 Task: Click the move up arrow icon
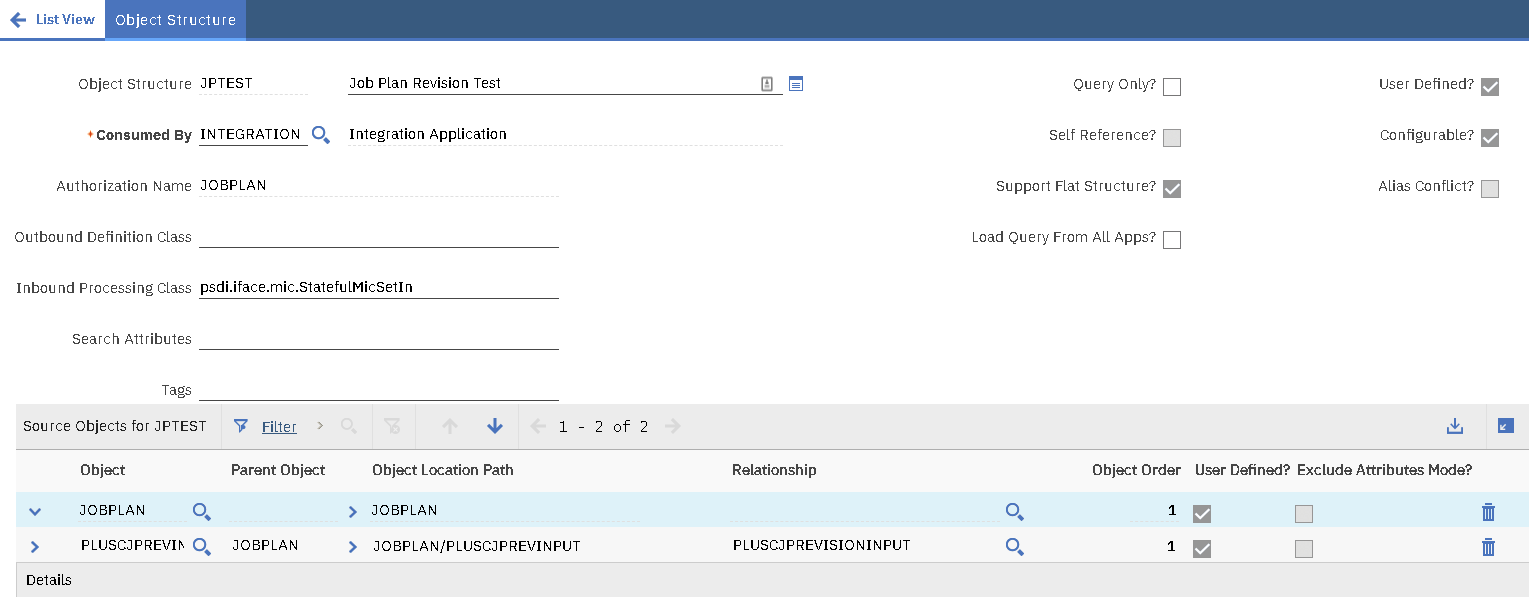pyautogui.click(x=450, y=426)
